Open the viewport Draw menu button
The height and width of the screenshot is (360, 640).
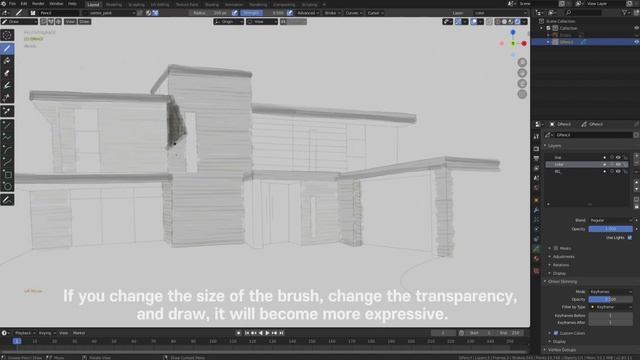(84, 22)
